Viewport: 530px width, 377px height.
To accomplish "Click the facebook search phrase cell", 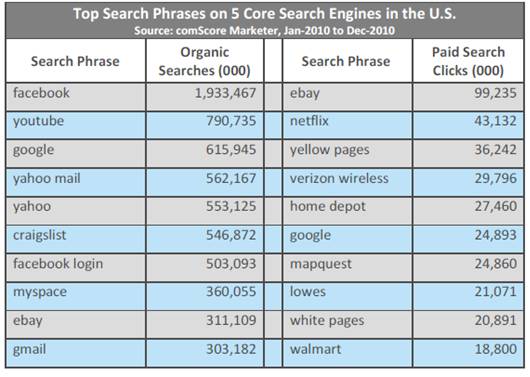I will (x=76, y=96).
